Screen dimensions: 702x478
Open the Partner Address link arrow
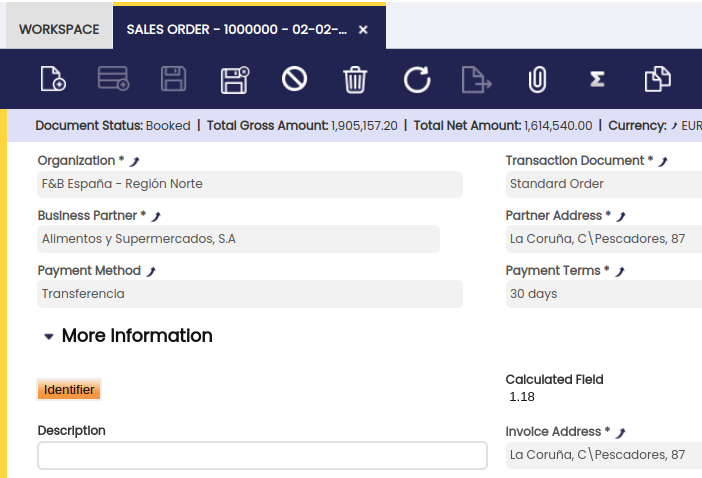(x=621, y=216)
